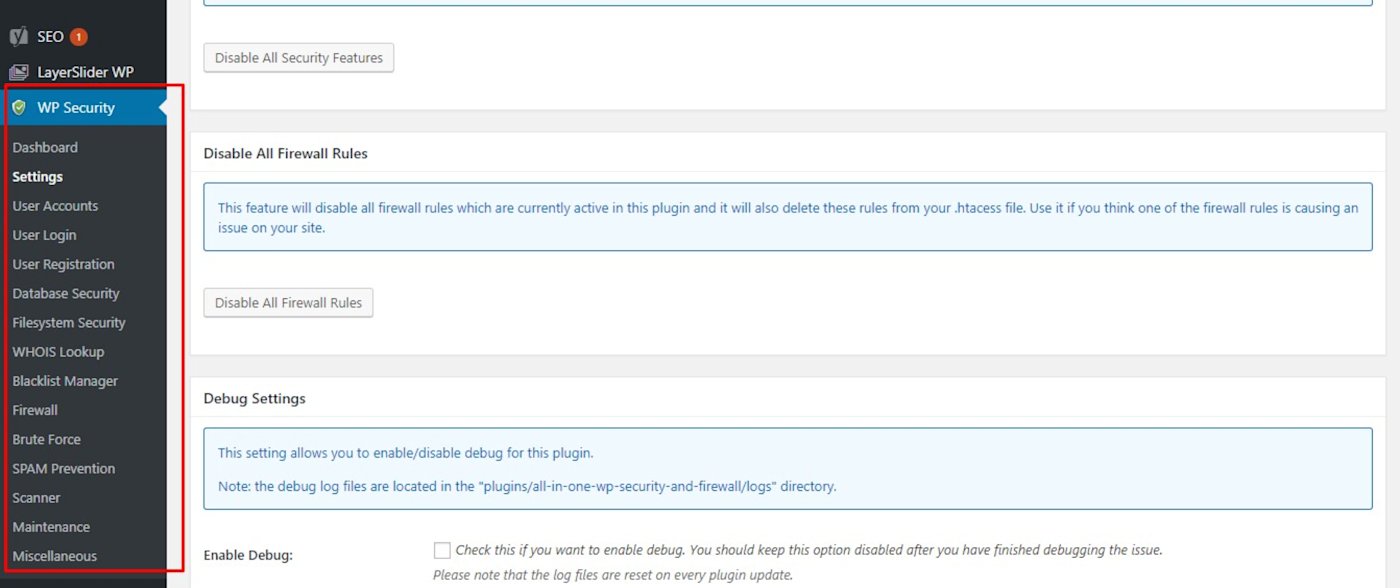
Task: Open the Blacklist Manager page
Action: [x=65, y=381]
